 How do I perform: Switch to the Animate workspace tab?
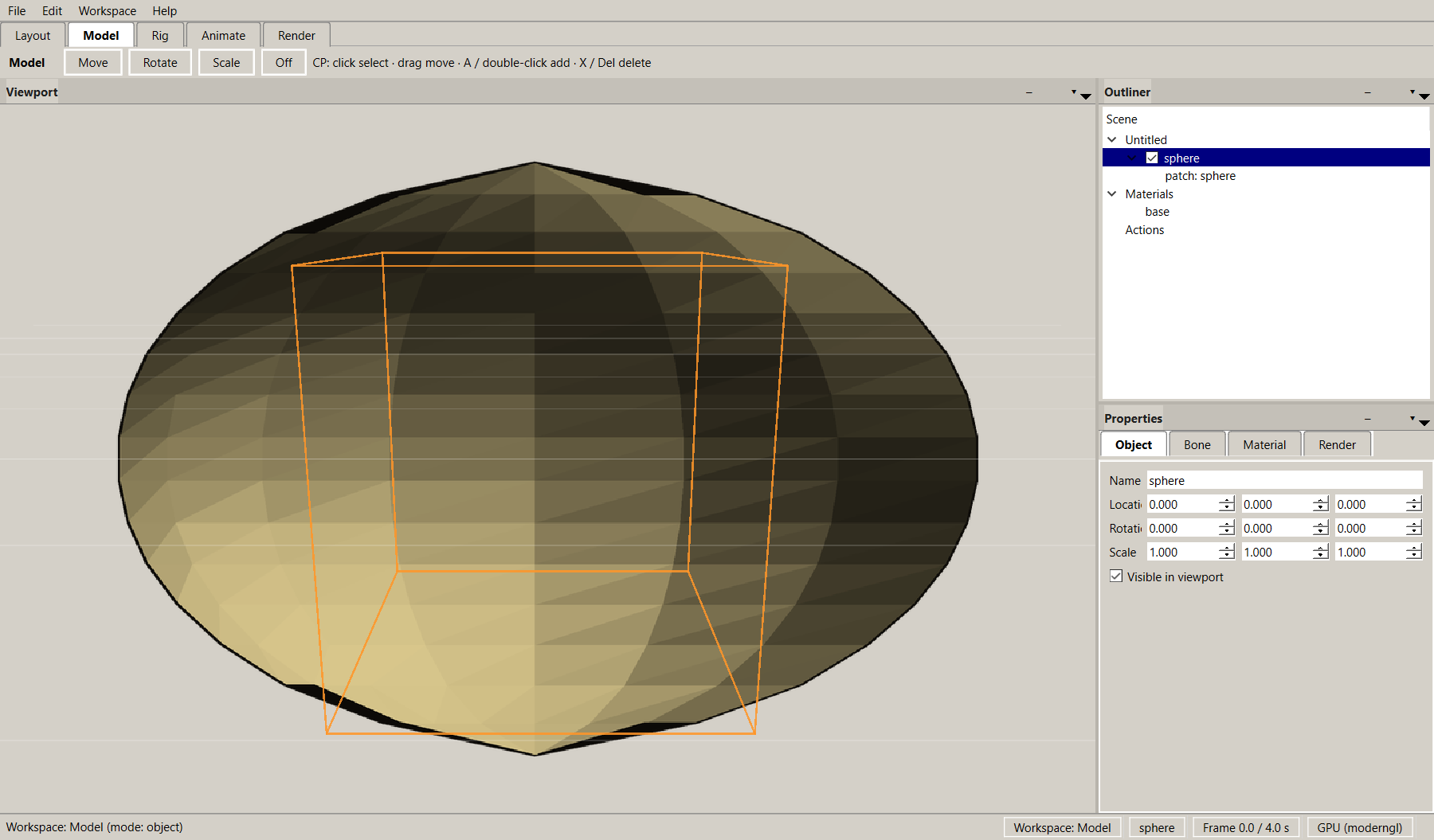223,35
